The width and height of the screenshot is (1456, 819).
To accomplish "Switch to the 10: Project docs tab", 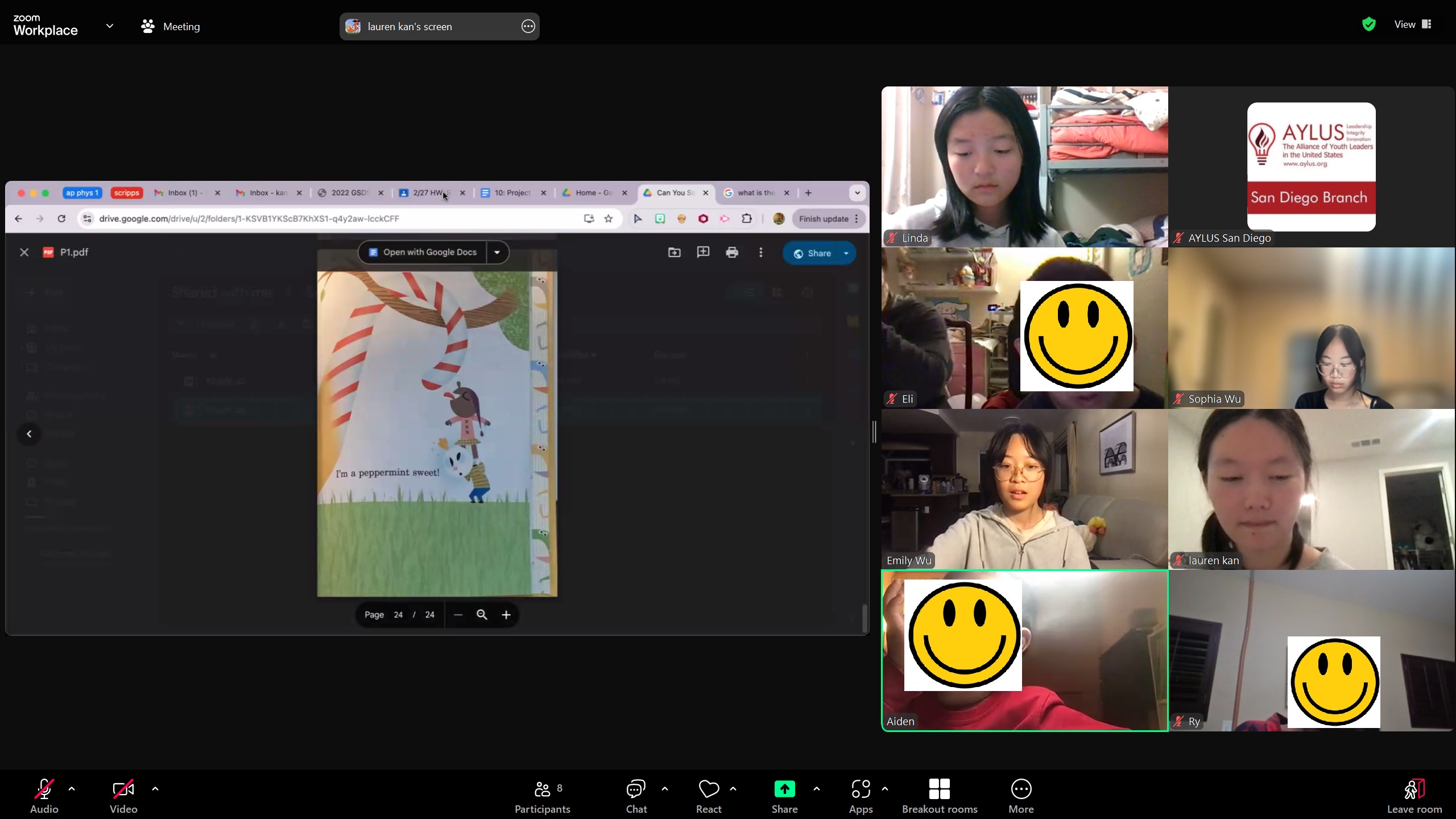I will click(514, 193).
